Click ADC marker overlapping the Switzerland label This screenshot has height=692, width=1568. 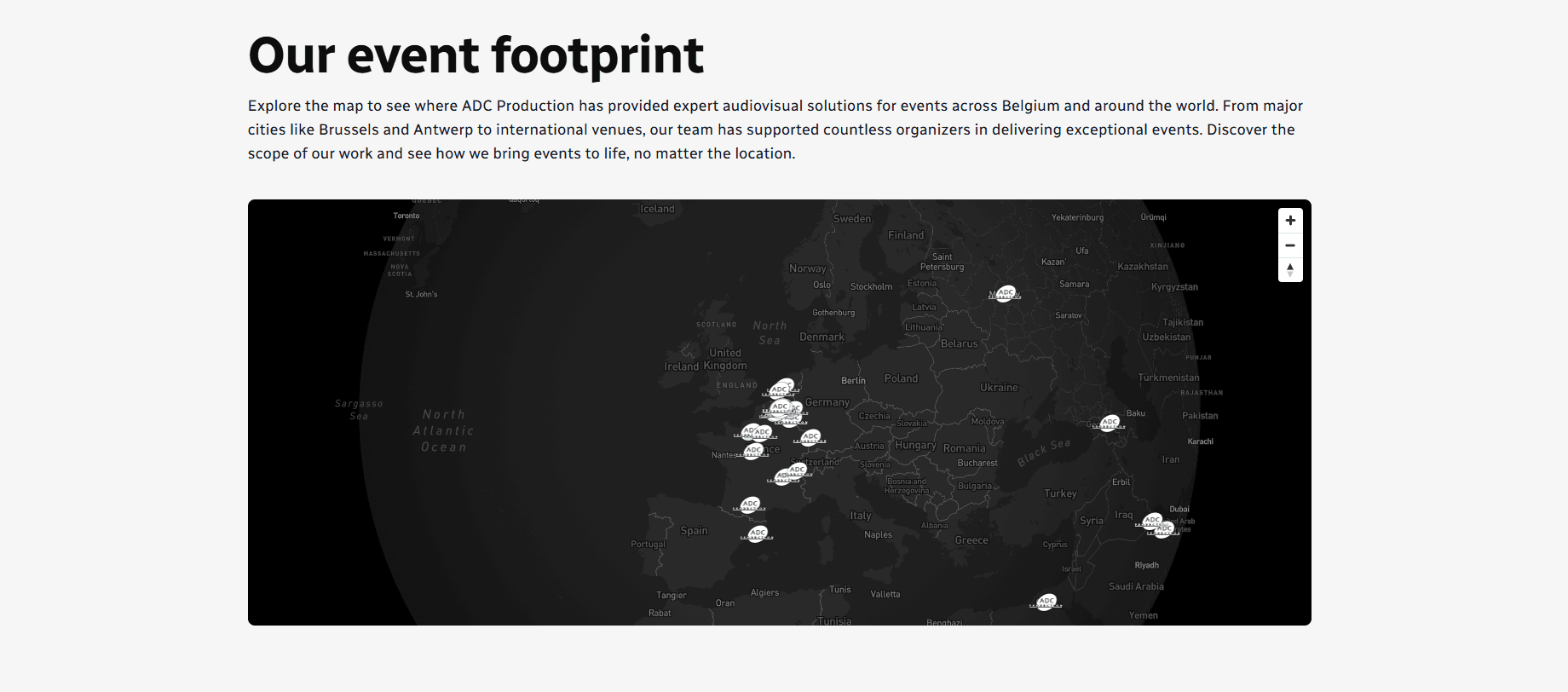click(x=797, y=470)
